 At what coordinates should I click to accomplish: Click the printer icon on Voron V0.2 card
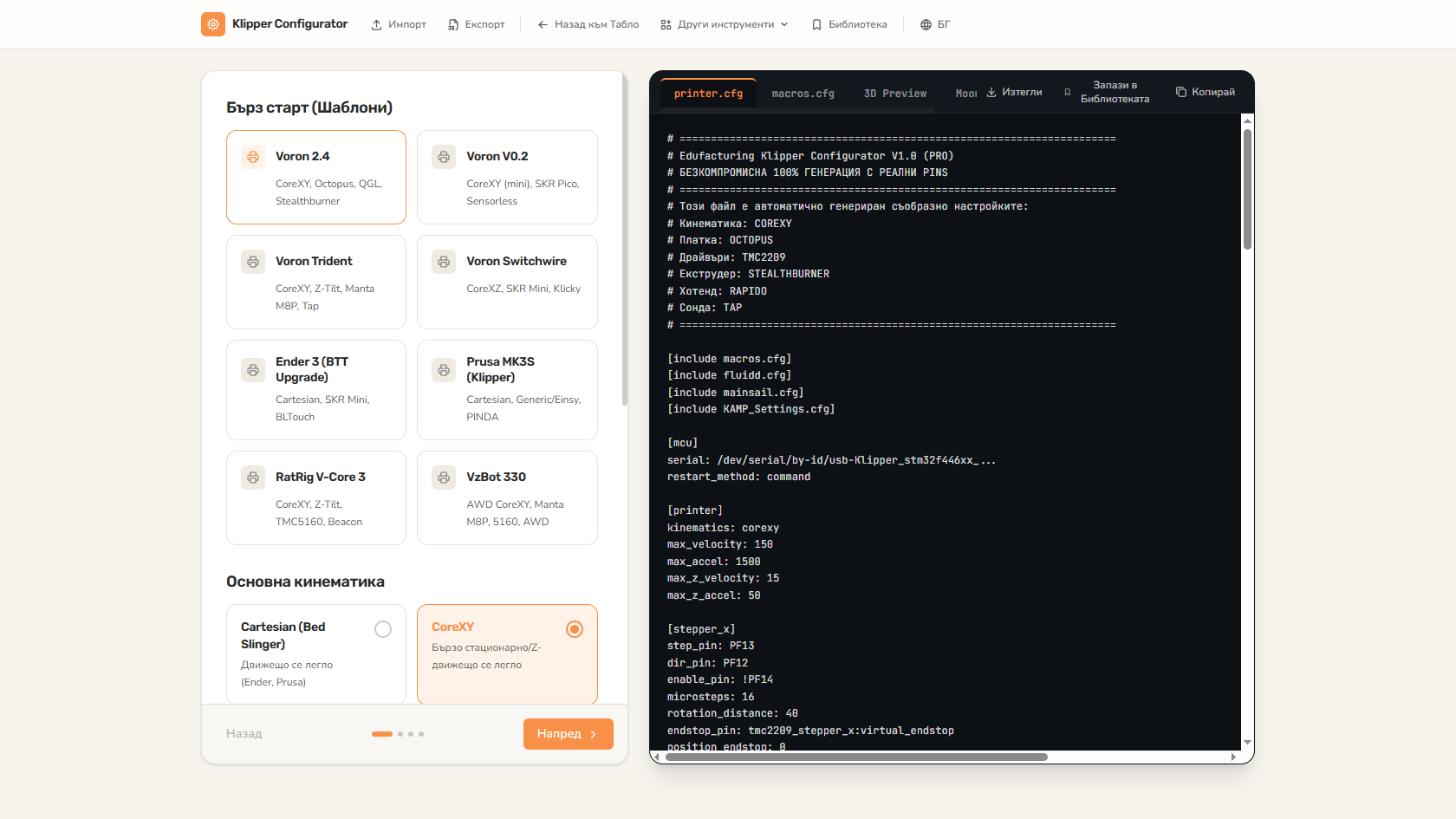pos(444,157)
